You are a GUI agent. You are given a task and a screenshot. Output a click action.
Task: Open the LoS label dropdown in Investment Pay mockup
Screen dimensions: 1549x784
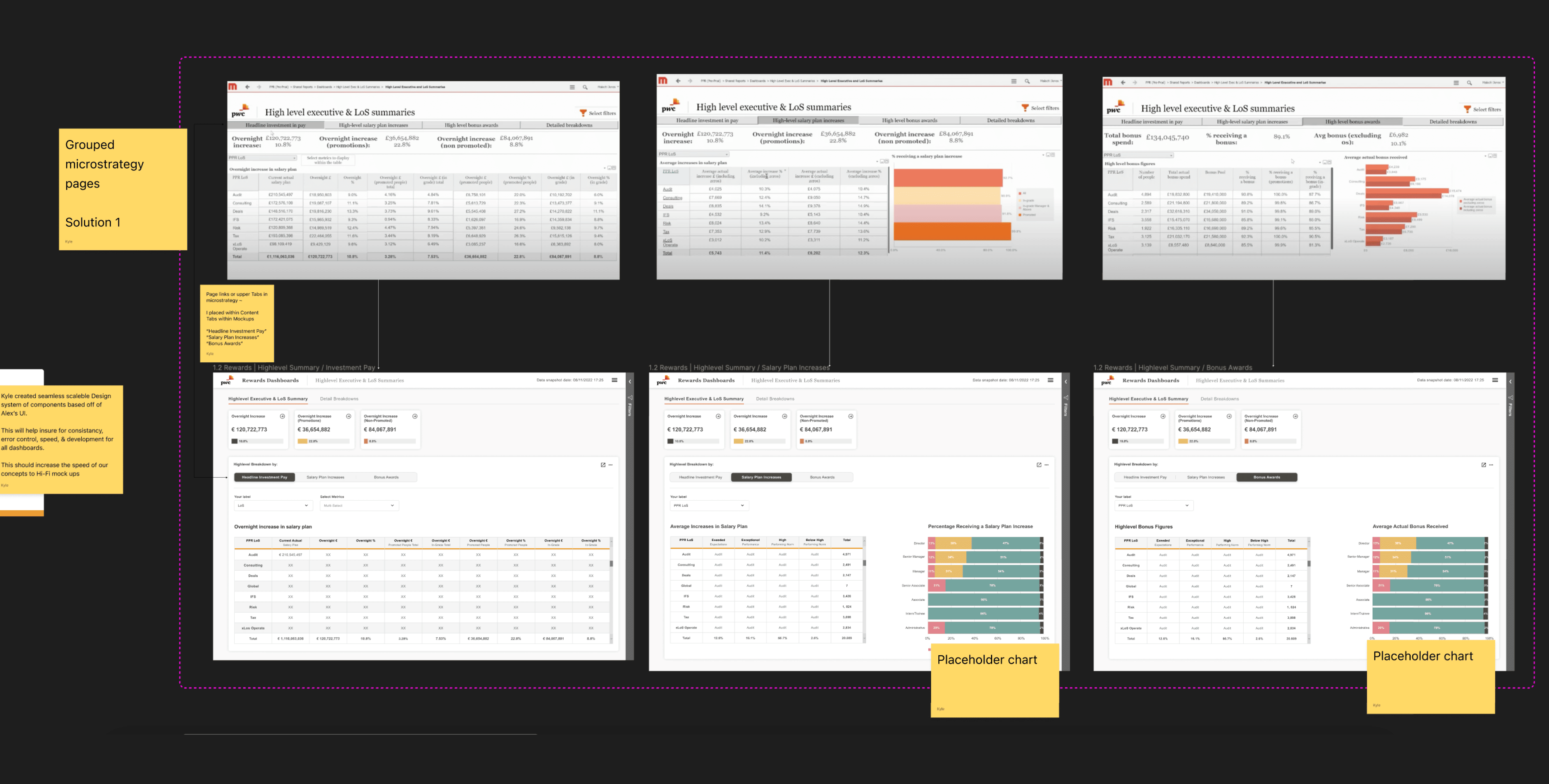point(273,506)
